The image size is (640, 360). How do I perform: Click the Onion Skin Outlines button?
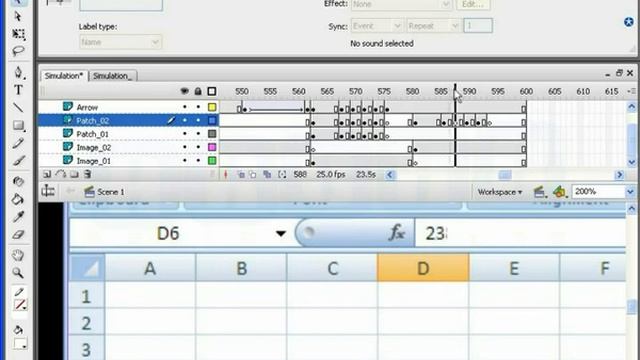click(253, 175)
